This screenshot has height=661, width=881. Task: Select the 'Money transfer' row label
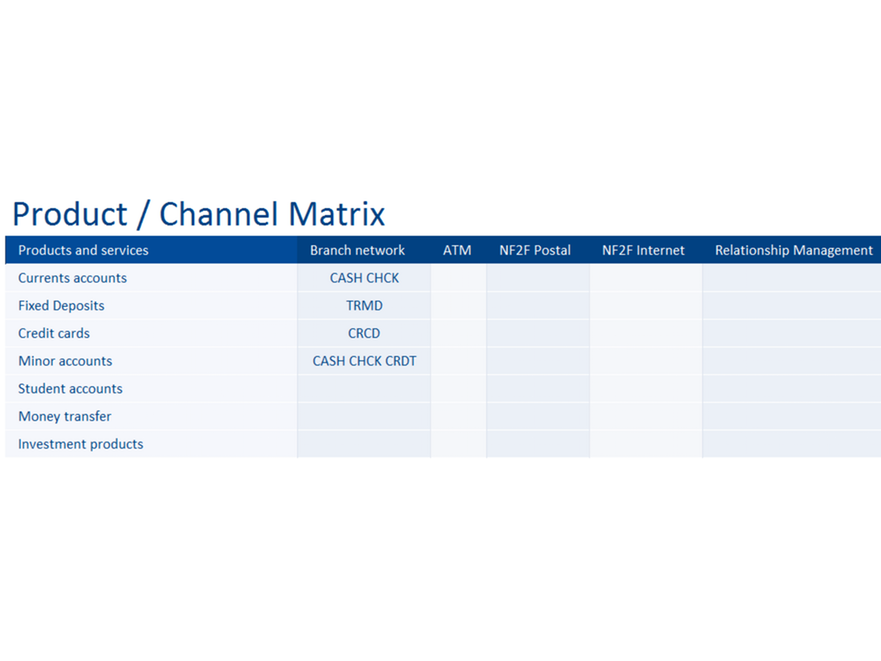pyautogui.click(x=65, y=416)
